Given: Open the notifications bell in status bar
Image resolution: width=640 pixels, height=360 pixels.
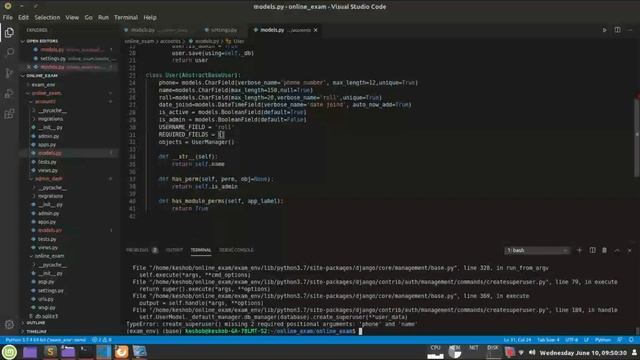Looking at the screenshot, I should tap(631, 340).
